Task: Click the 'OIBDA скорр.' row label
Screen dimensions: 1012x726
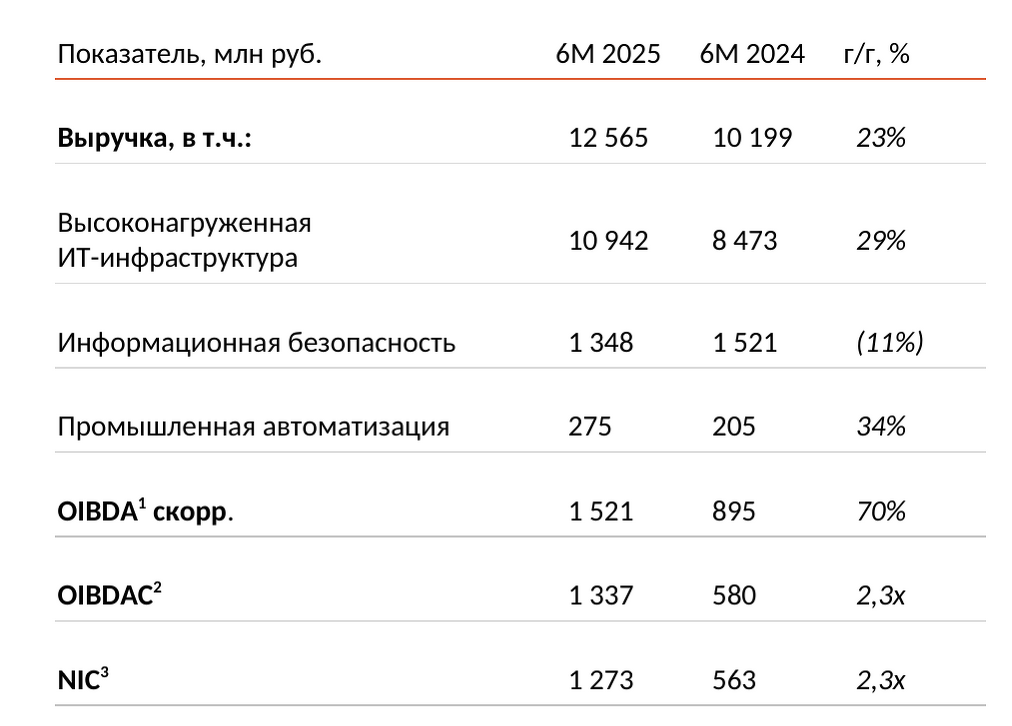Action: (x=145, y=511)
